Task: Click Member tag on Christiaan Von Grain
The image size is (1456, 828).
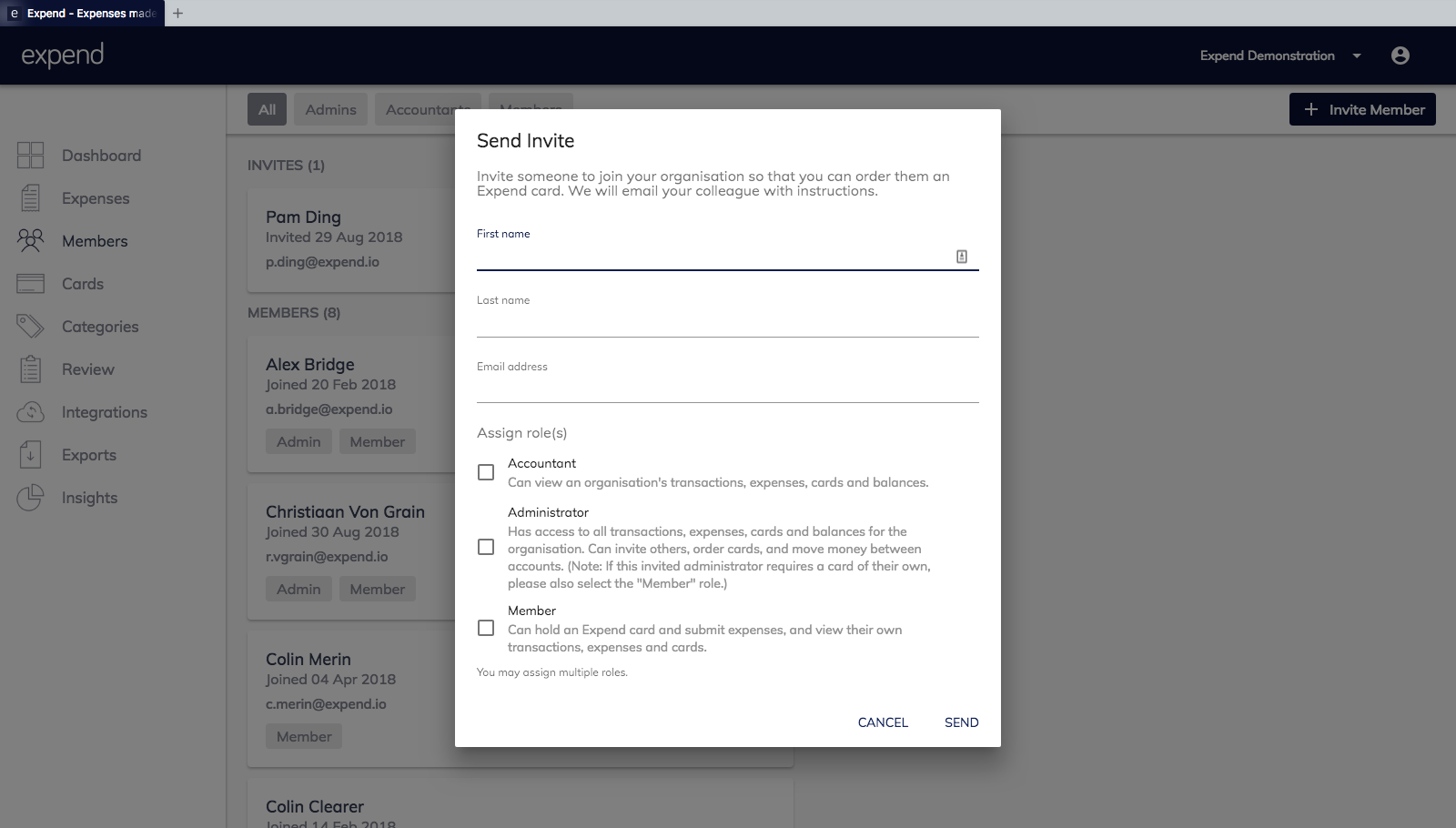Action: [378, 590]
